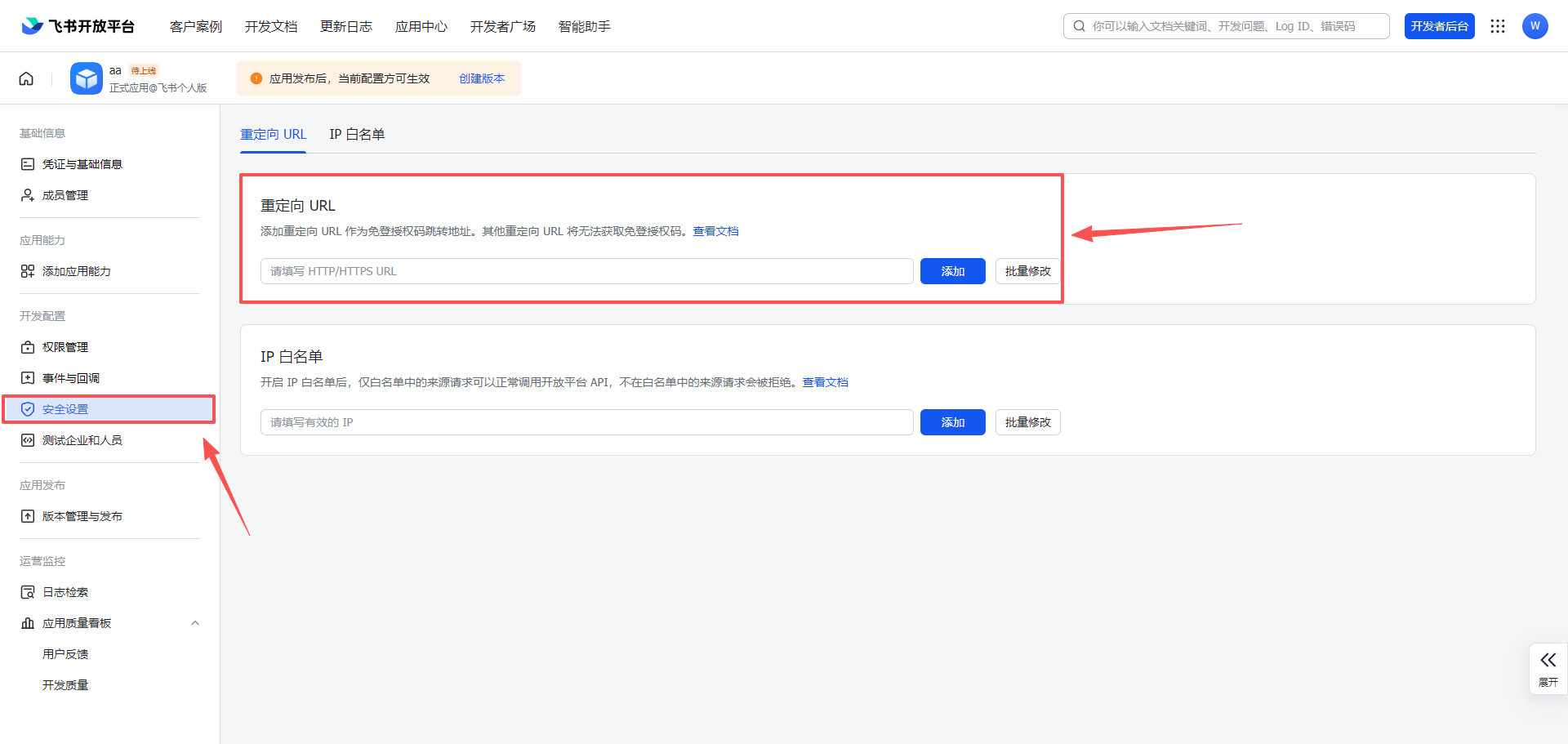The image size is (1568, 744).
Task: Click the home icon in the header
Action: coord(26,78)
